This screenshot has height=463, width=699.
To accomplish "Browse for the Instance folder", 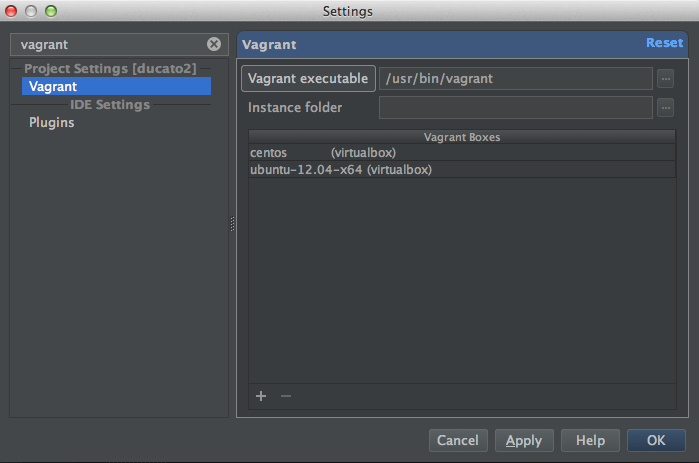I will coord(666,108).
